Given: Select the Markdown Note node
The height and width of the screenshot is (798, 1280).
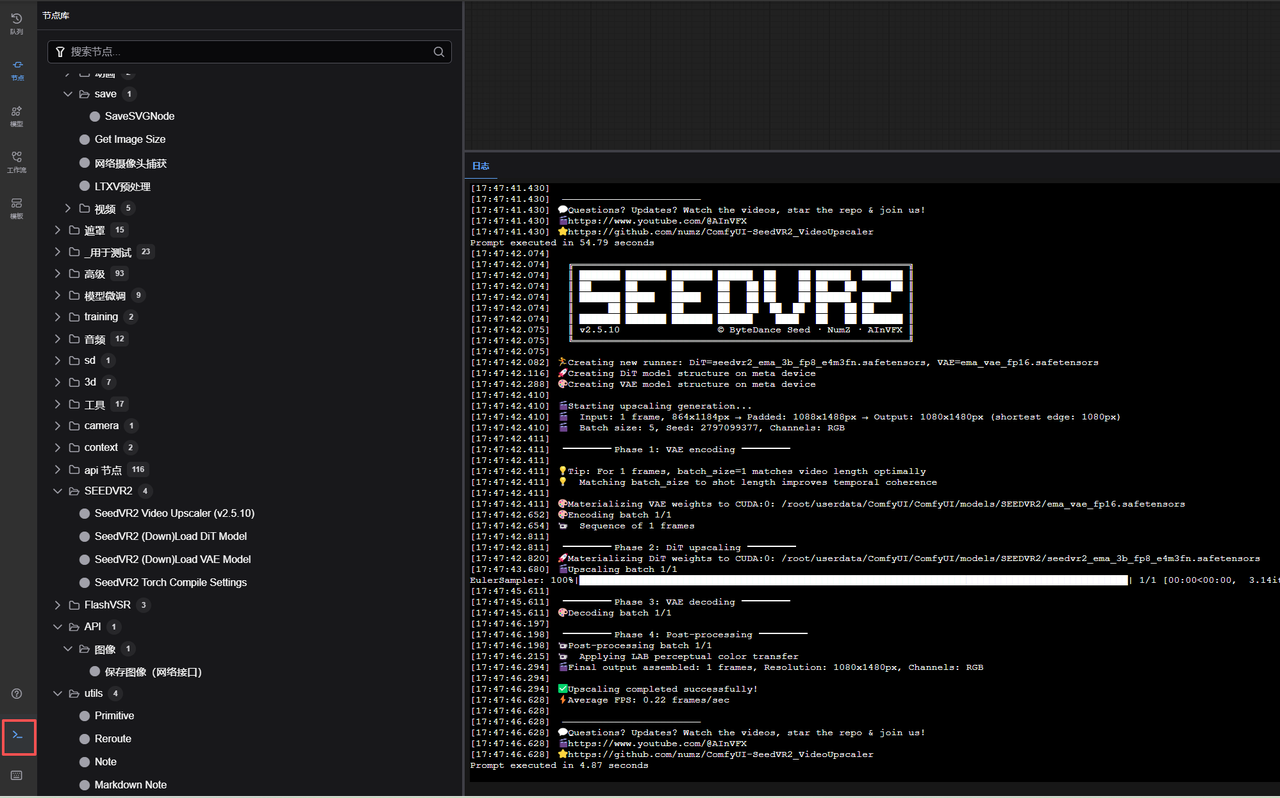Looking at the screenshot, I should (x=131, y=785).
